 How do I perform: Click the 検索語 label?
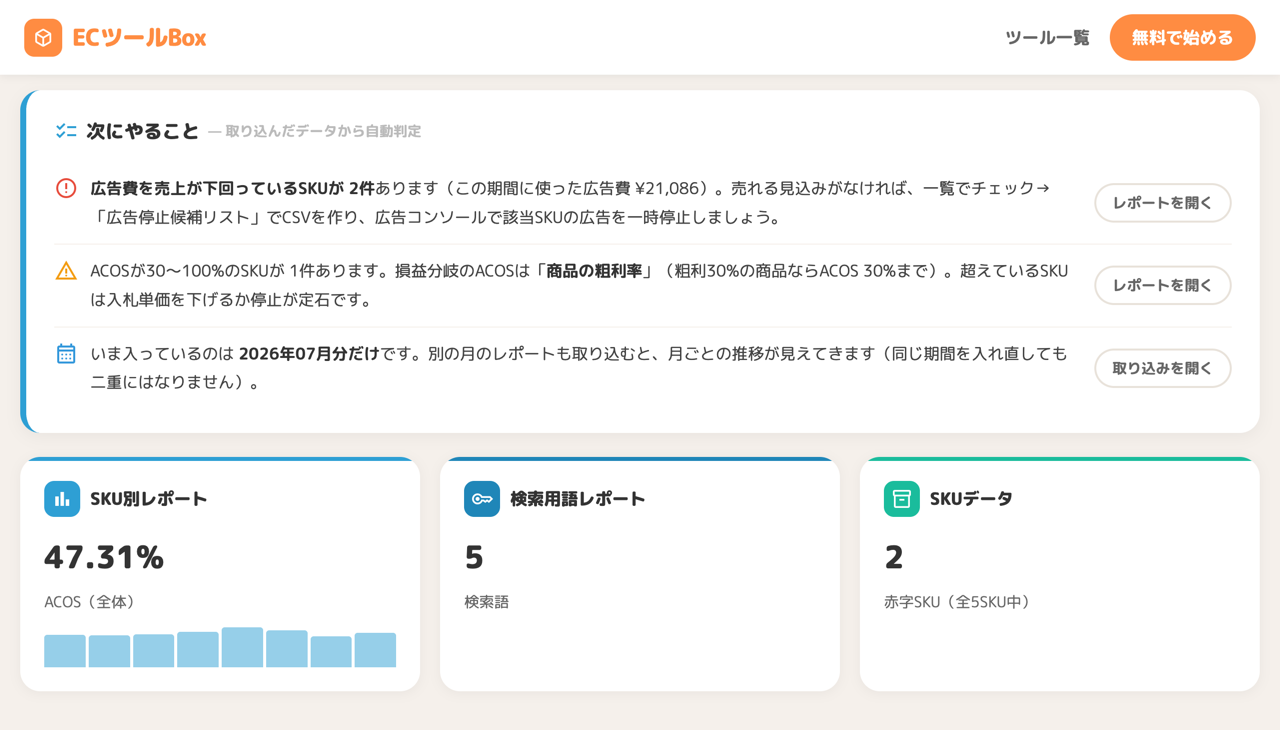tap(487, 602)
